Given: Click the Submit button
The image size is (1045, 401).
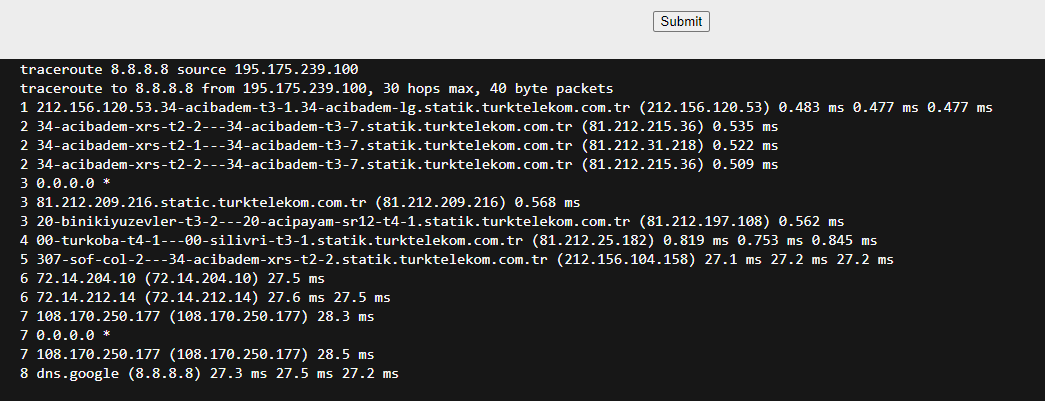Looking at the screenshot, I should tap(681, 21).
